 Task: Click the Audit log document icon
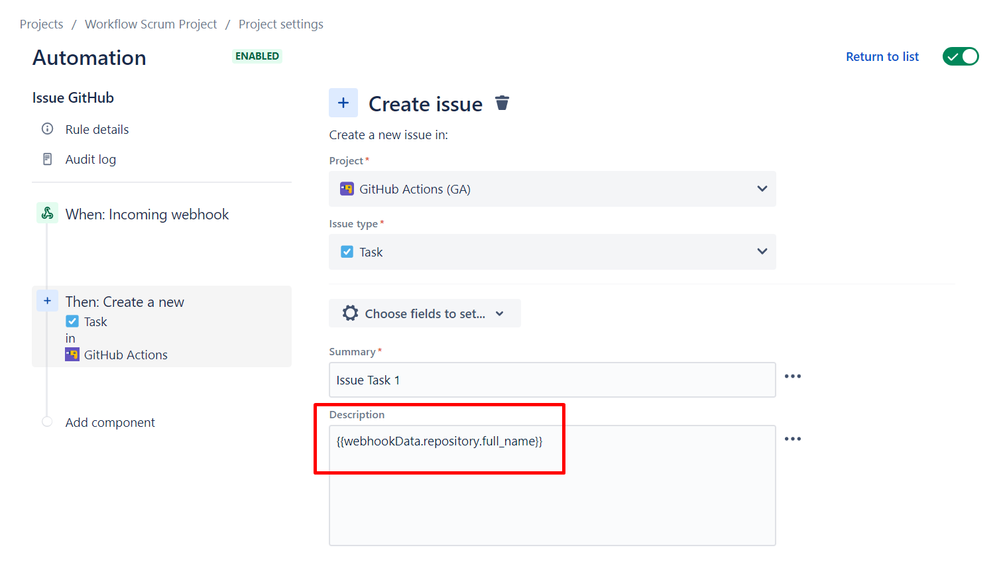pyautogui.click(x=47, y=159)
